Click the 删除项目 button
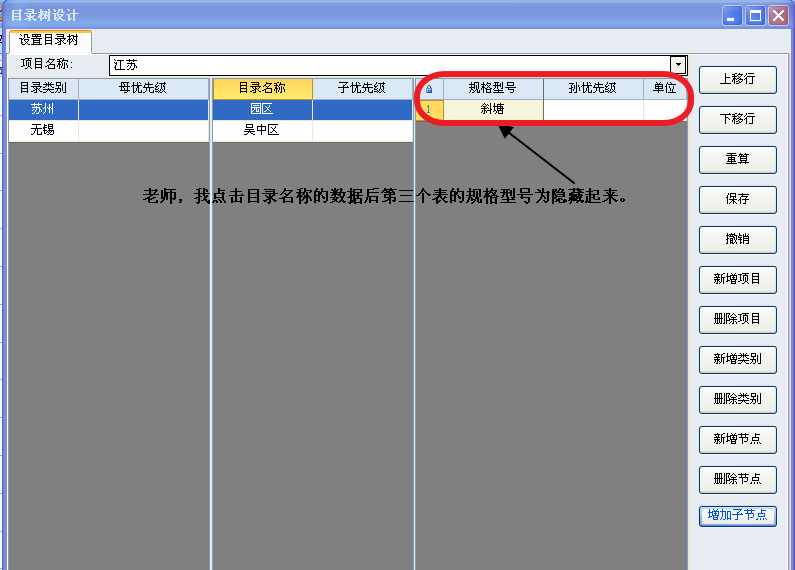The height and width of the screenshot is (570, 795). 737,320
